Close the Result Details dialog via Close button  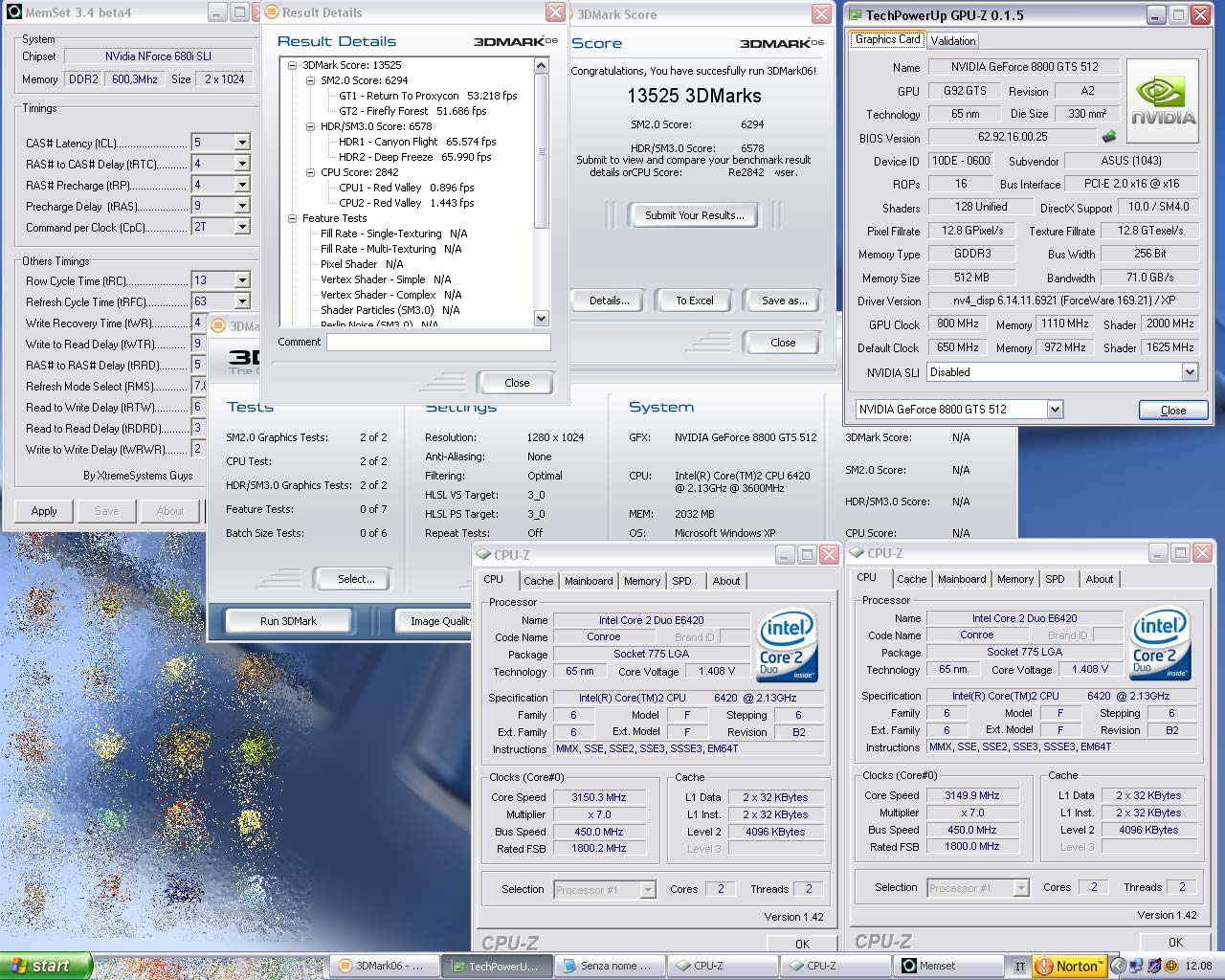coord(517,383)
